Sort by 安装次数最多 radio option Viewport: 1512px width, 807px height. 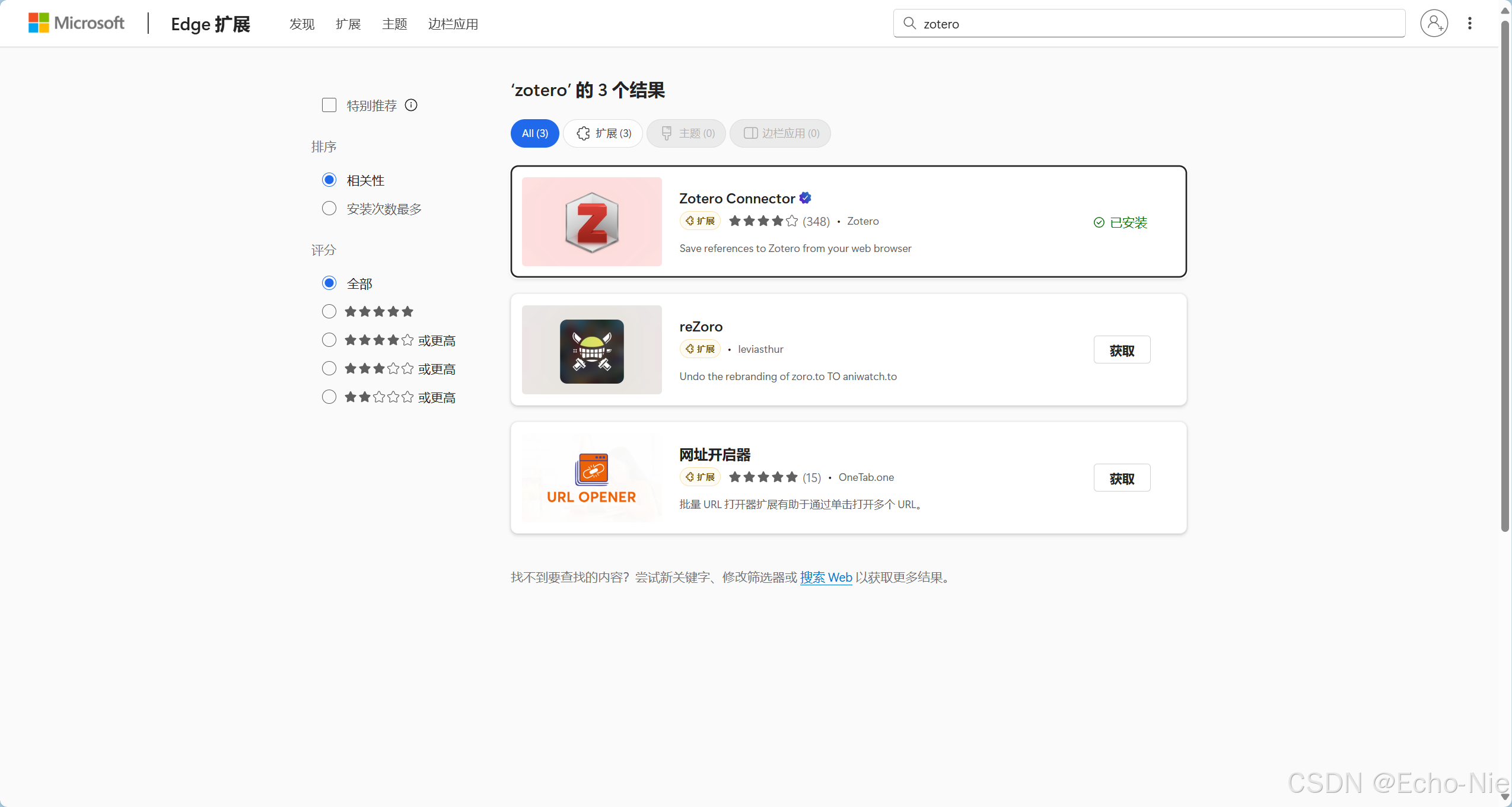point(329,208)
